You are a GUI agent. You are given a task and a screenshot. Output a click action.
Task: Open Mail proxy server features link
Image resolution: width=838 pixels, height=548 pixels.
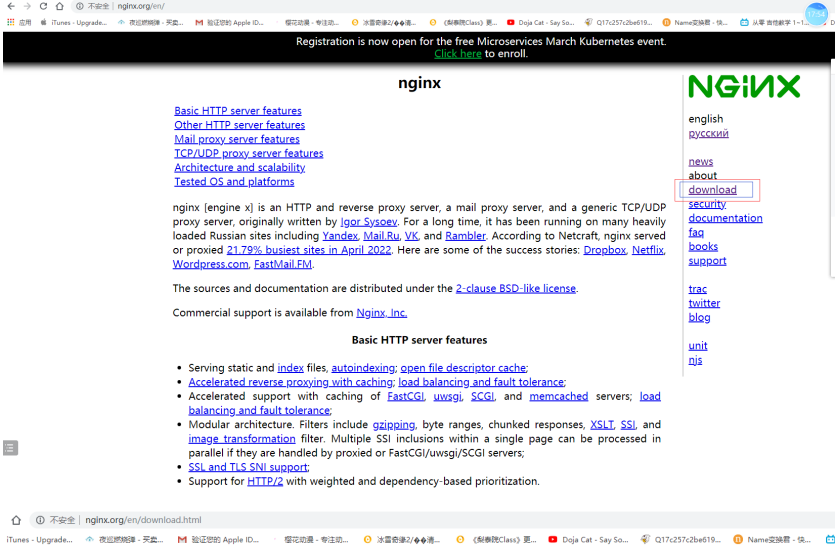point(237,139)
